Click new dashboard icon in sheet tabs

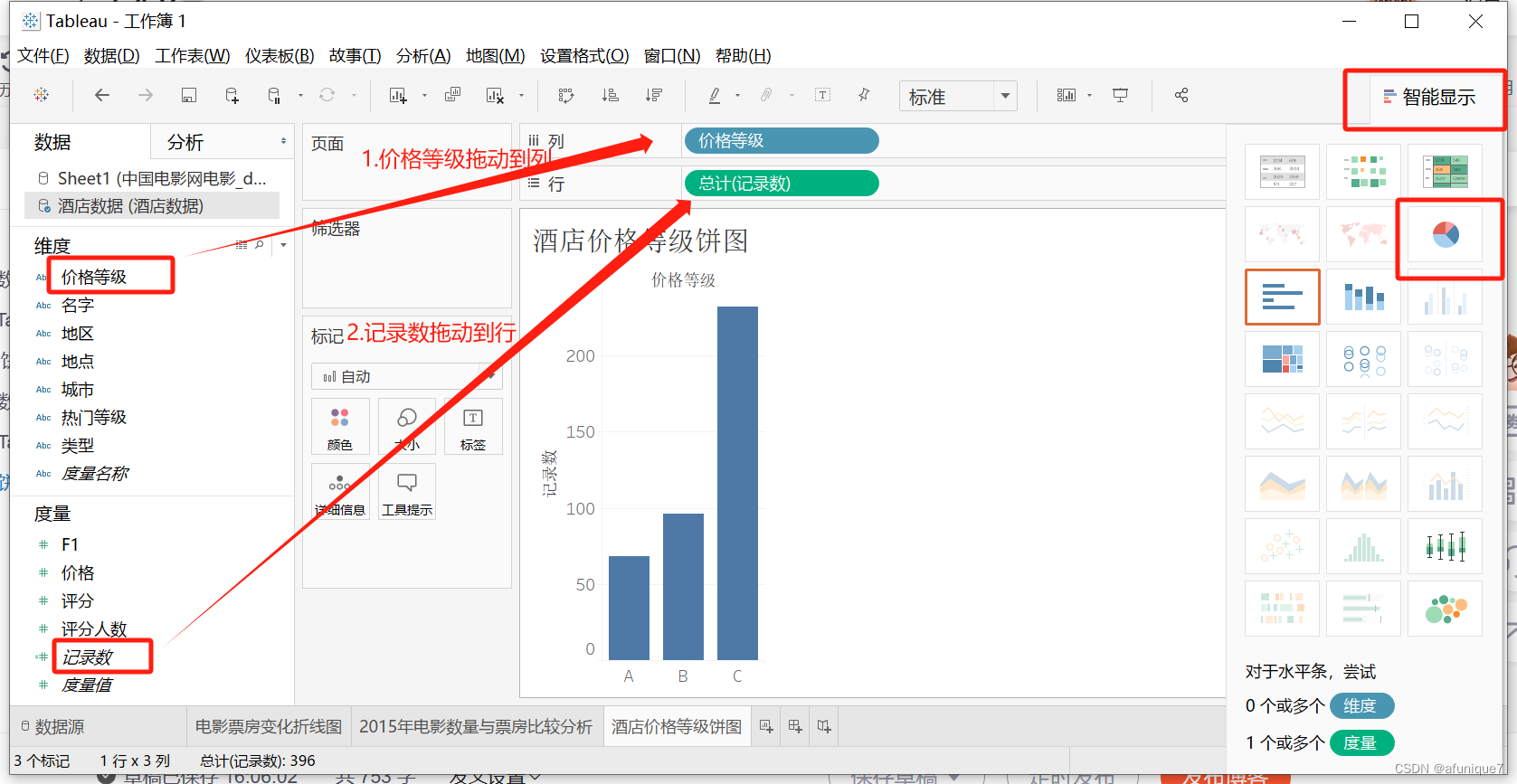coord(795,726)
